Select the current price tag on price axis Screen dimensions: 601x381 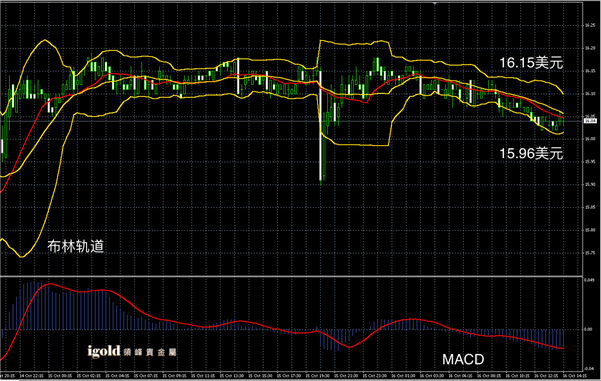(590, 121)
